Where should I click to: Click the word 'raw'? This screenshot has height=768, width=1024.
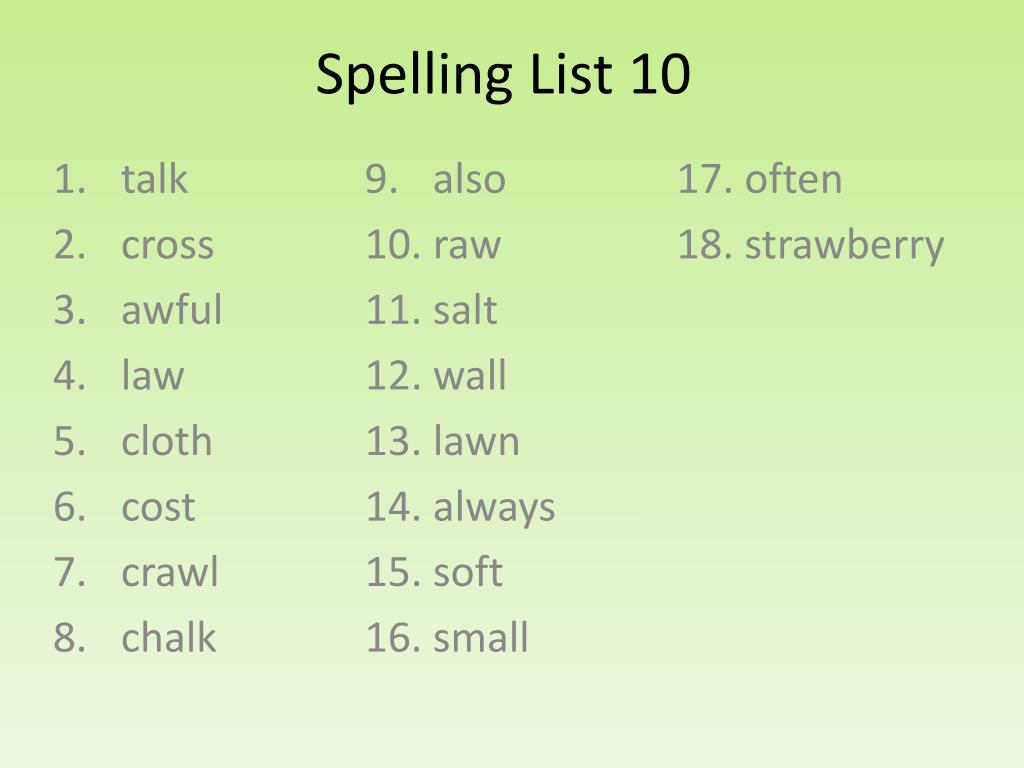coord(467,246)
